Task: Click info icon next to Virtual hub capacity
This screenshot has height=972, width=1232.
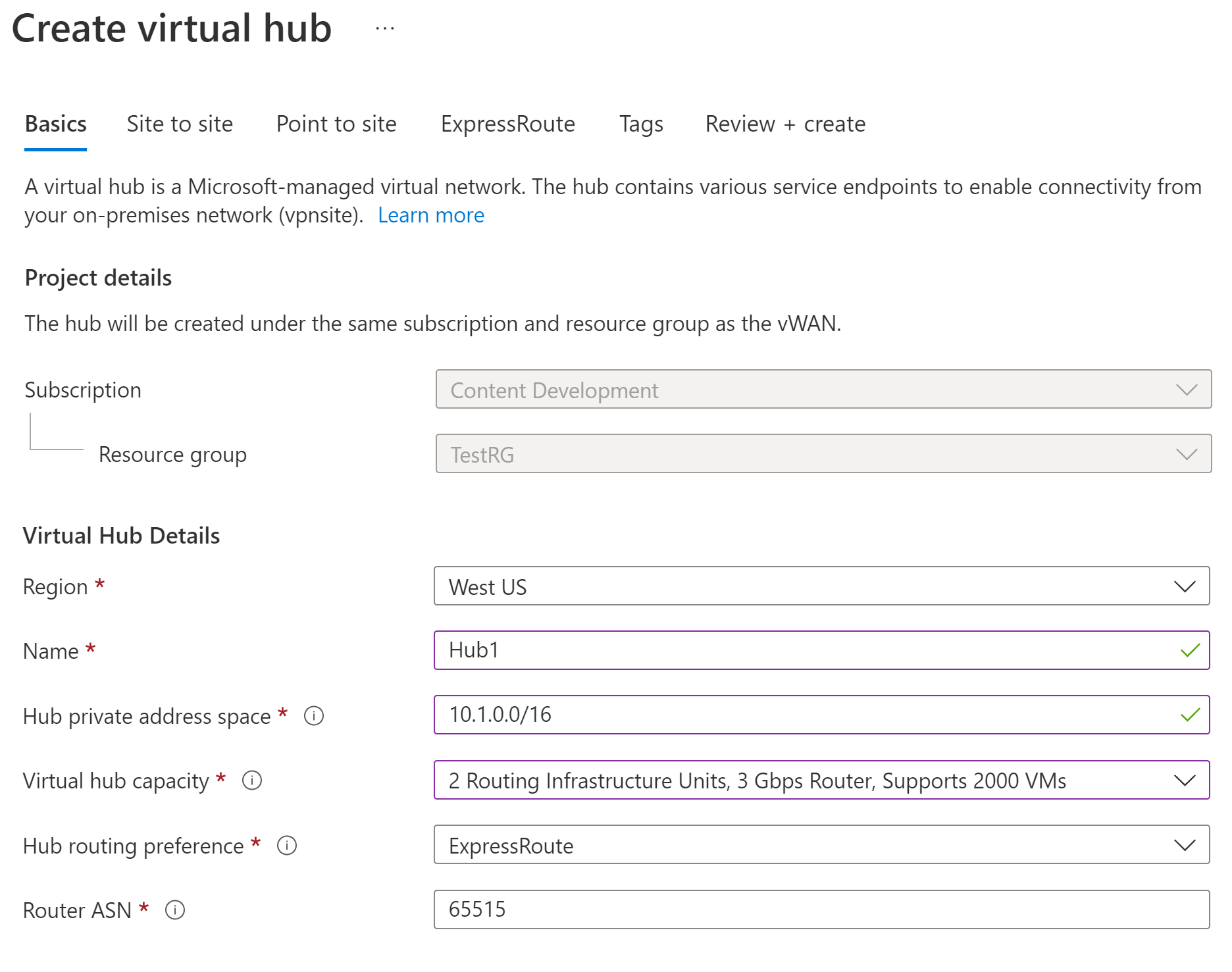Action: 252,780
